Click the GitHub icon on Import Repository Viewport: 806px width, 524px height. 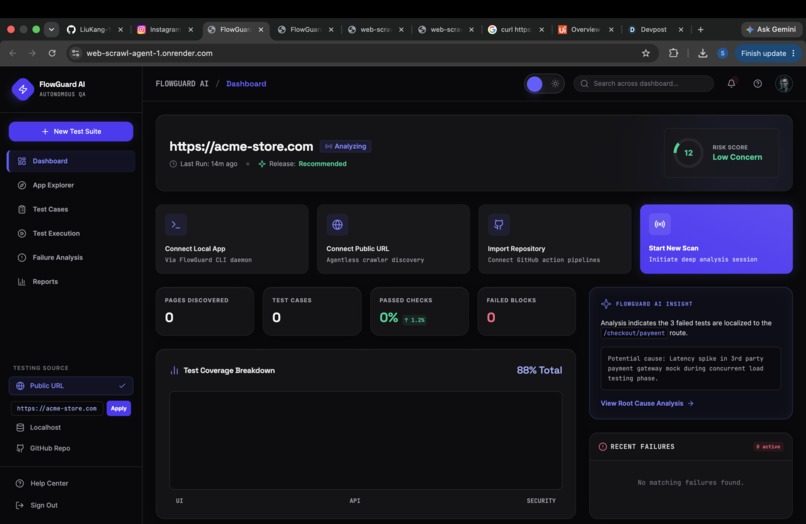point(499,225)
